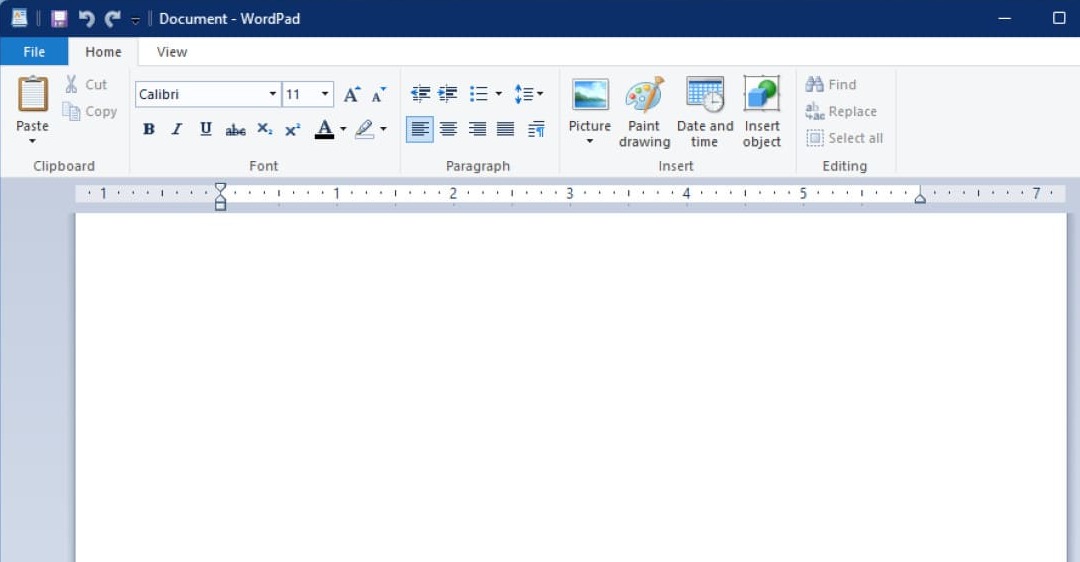Increase paragraph indent
Screen dimensions: 1080x562
click(448, 94)
